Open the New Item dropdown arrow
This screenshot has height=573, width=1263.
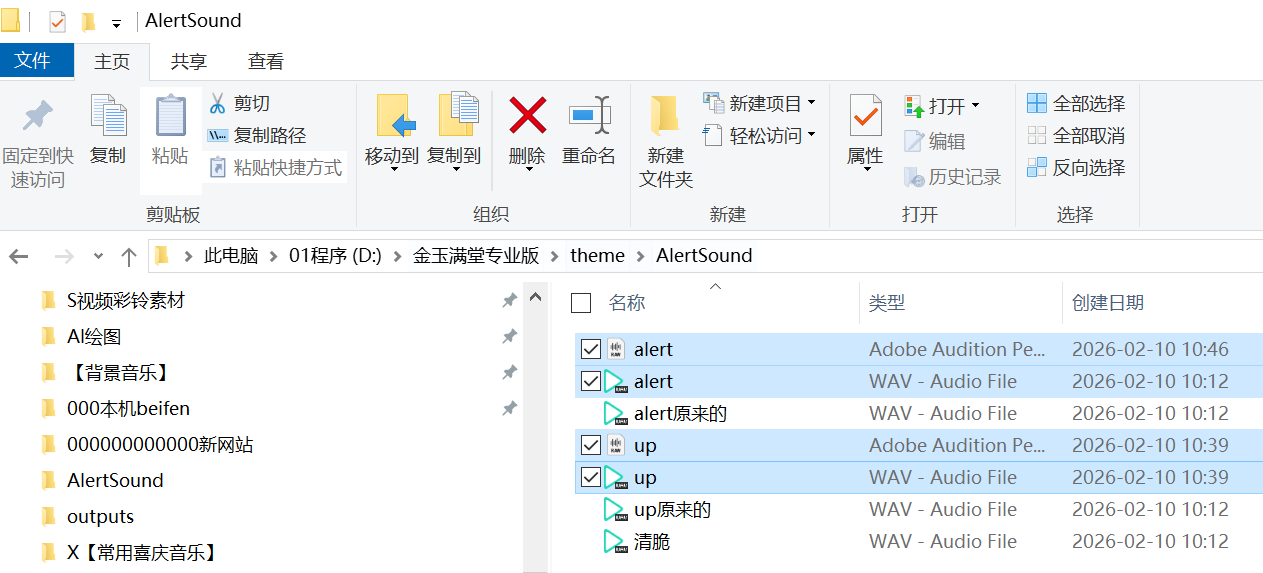(x=812, y=103)
